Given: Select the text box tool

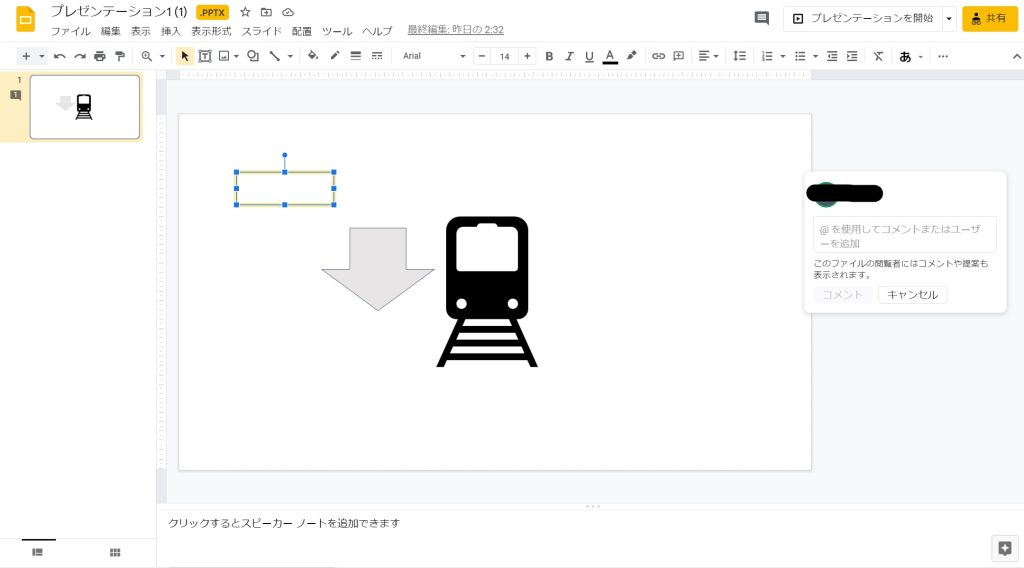Looking at the screenshot, I should 205,56.
